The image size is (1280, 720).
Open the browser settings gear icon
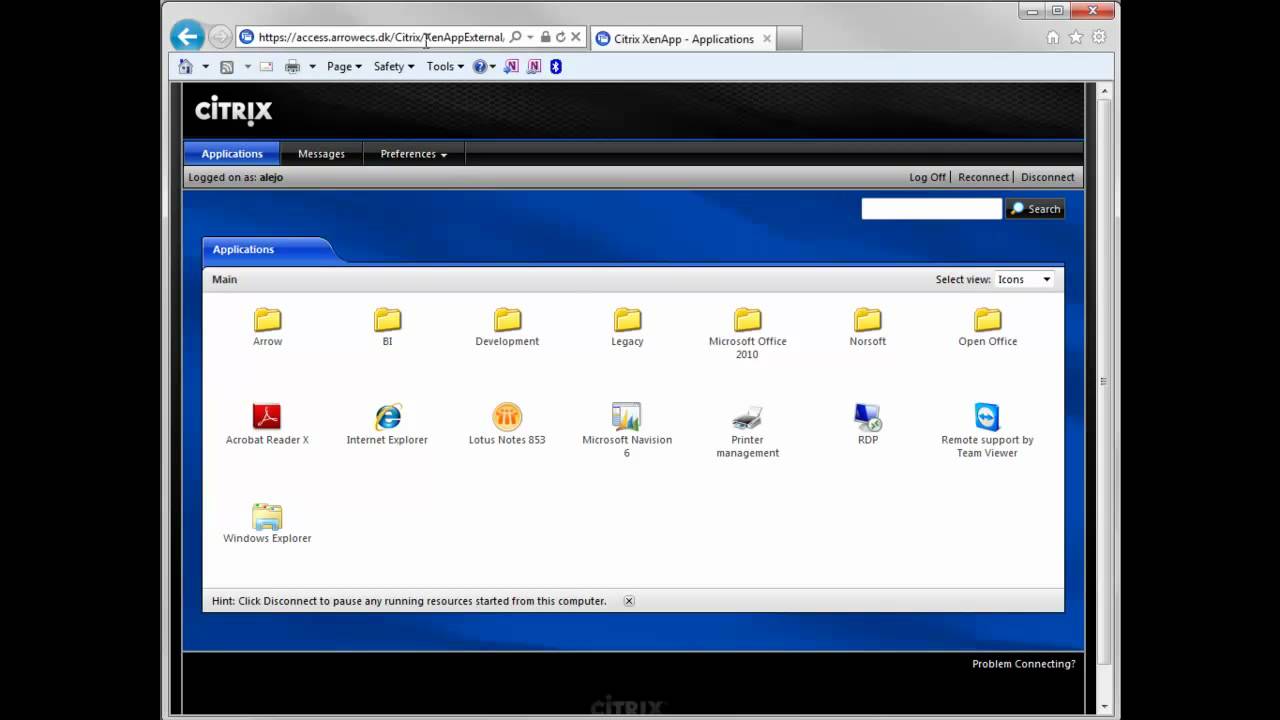click(x=1099, y=37)
